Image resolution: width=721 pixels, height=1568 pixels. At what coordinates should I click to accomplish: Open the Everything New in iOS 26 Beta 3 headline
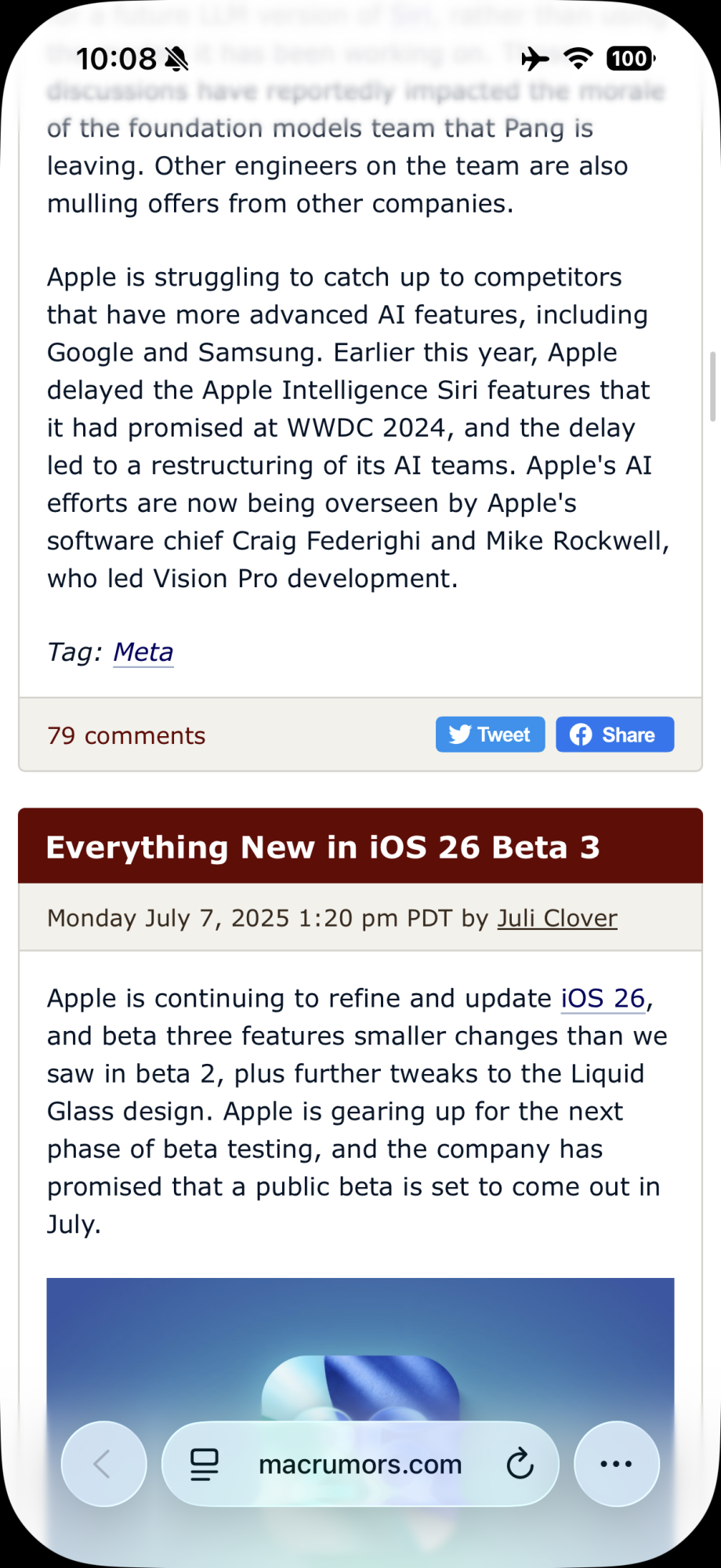(x=323, y=848)
